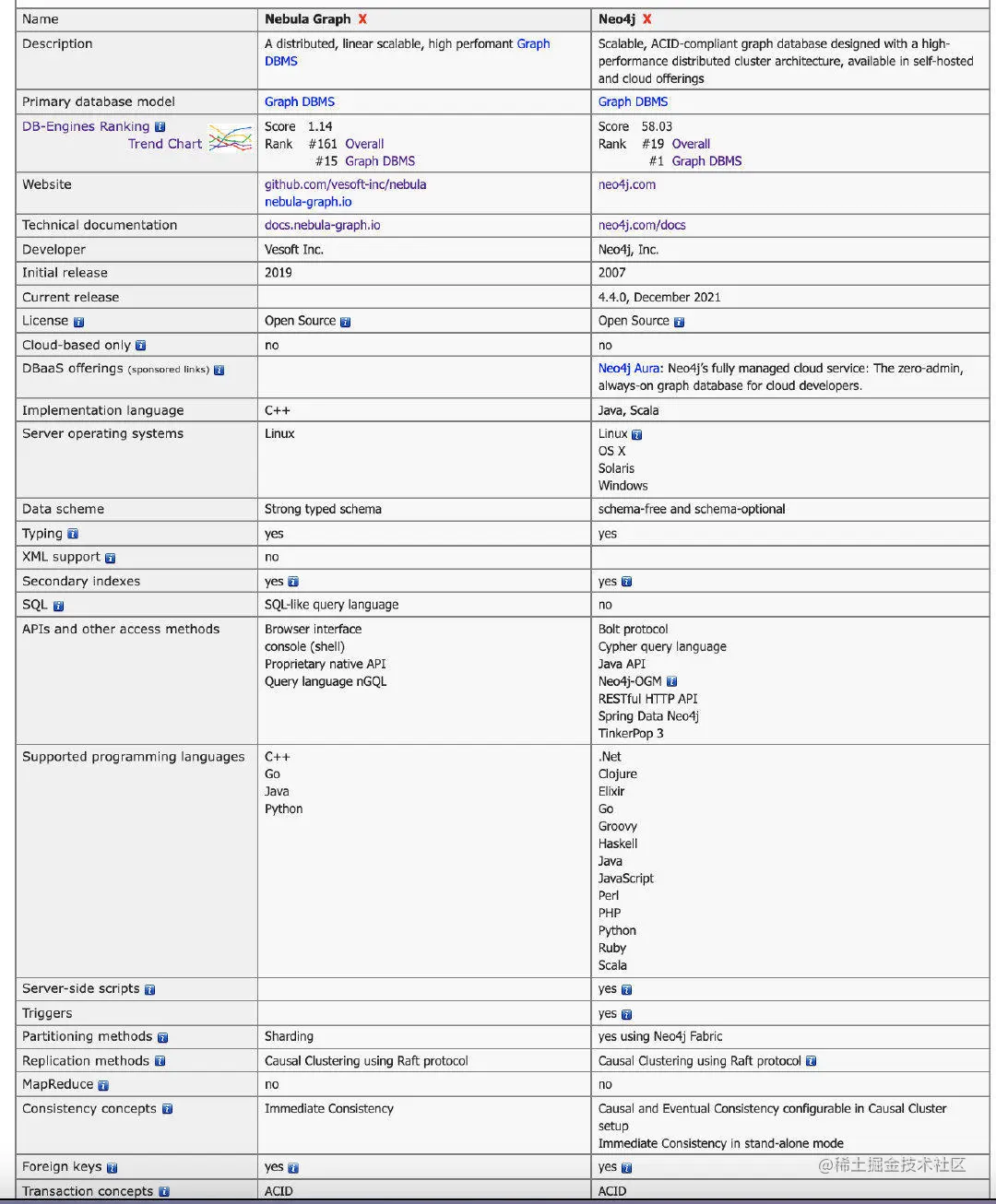Viewport: 996px width, 1204px height.
Task: Show info for MapReduce
Action: [103, 1085]
